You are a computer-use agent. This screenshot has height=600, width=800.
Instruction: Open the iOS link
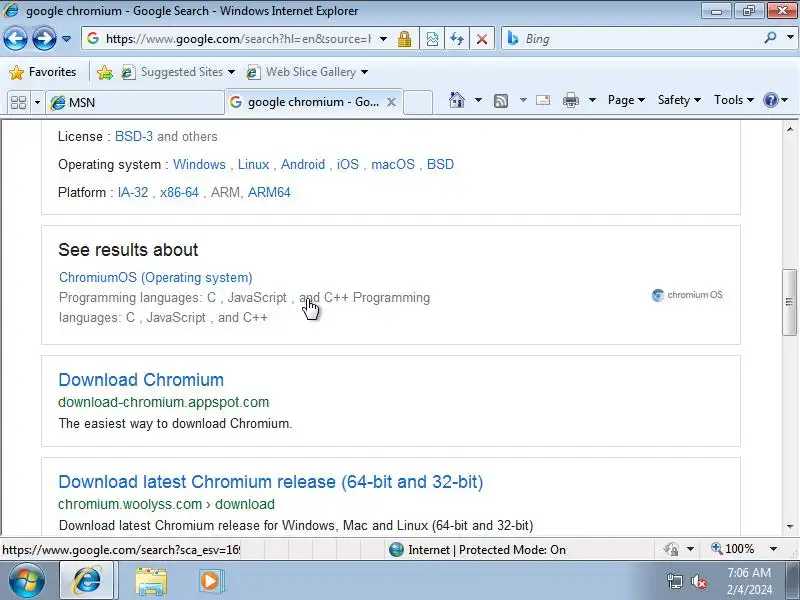tap(347, 164)
